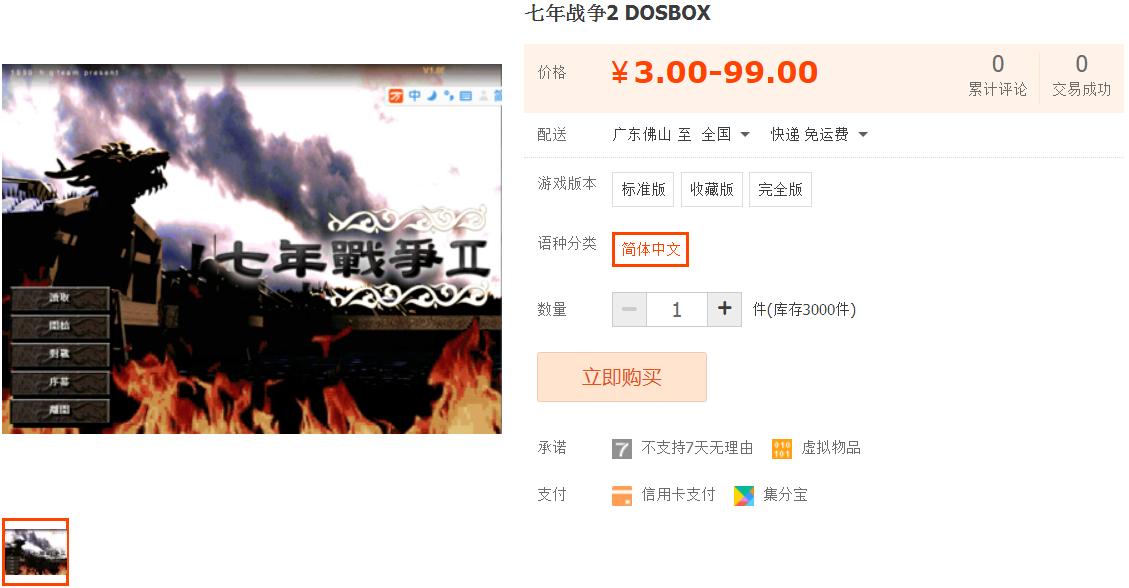1129x588 pixels.
Task: Click the 7-day no-return policy icon
Action: [x=621, y=449]
